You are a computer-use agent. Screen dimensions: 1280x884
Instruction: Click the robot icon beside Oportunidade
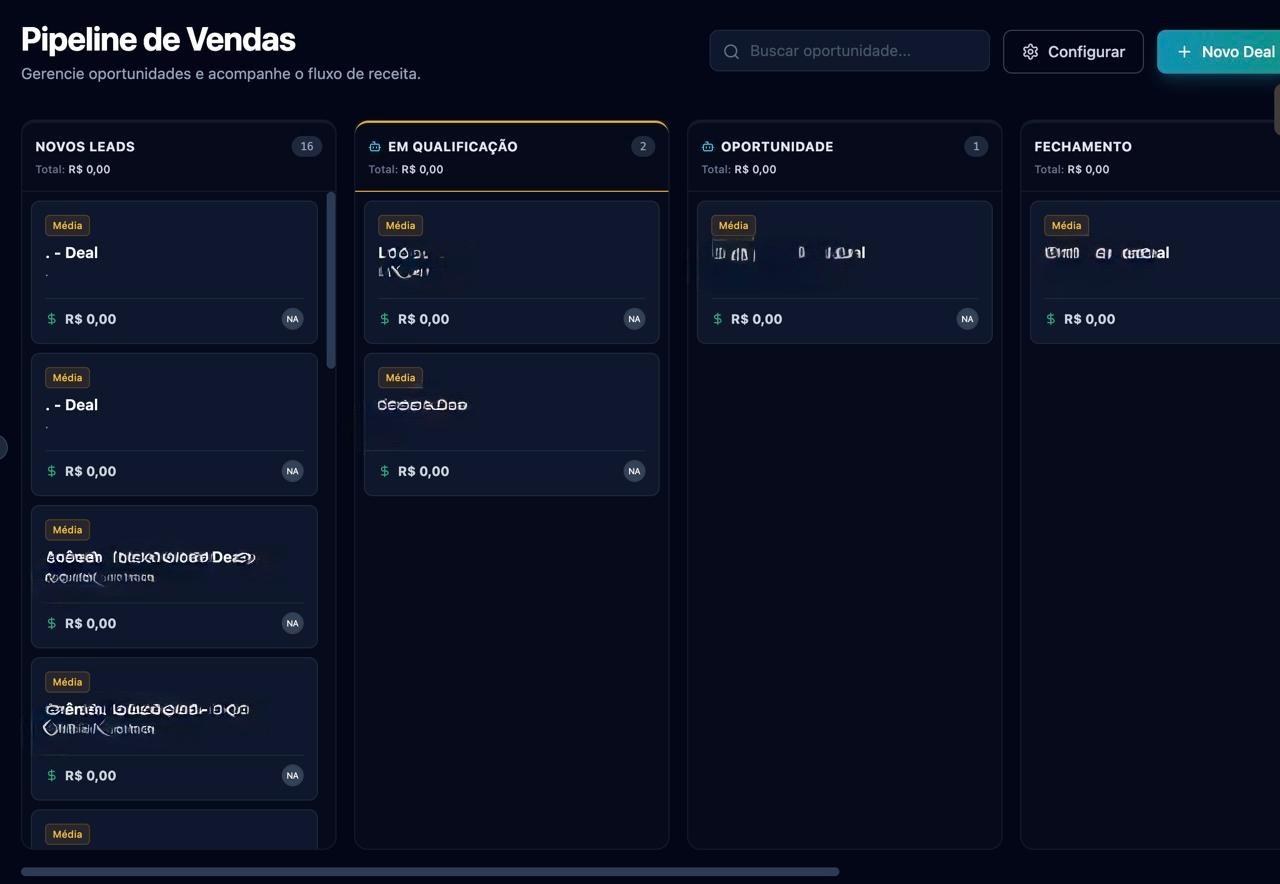tap(708, 147)
